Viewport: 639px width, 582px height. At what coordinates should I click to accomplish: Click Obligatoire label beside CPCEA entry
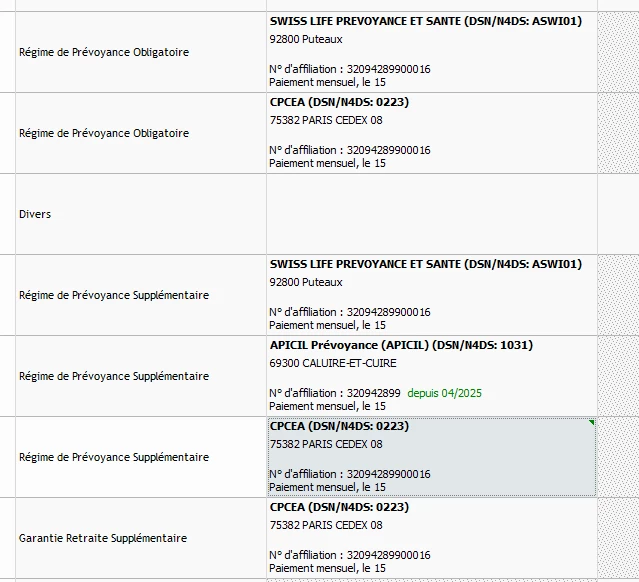pyautogui.click(x=104, y=133)
